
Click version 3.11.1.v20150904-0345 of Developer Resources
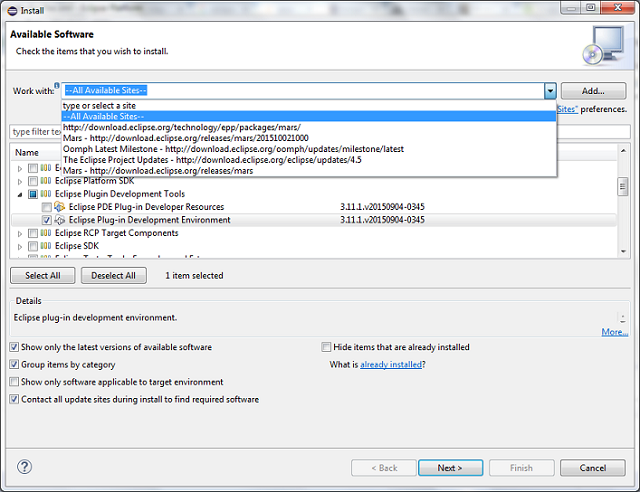tap(382, 207)
